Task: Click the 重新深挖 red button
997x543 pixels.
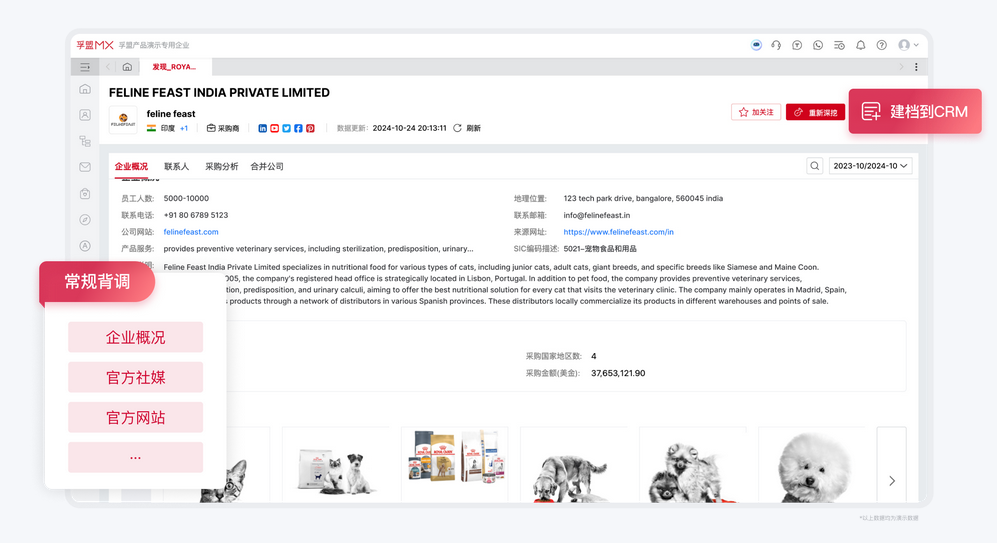Action: click(815, 113)
